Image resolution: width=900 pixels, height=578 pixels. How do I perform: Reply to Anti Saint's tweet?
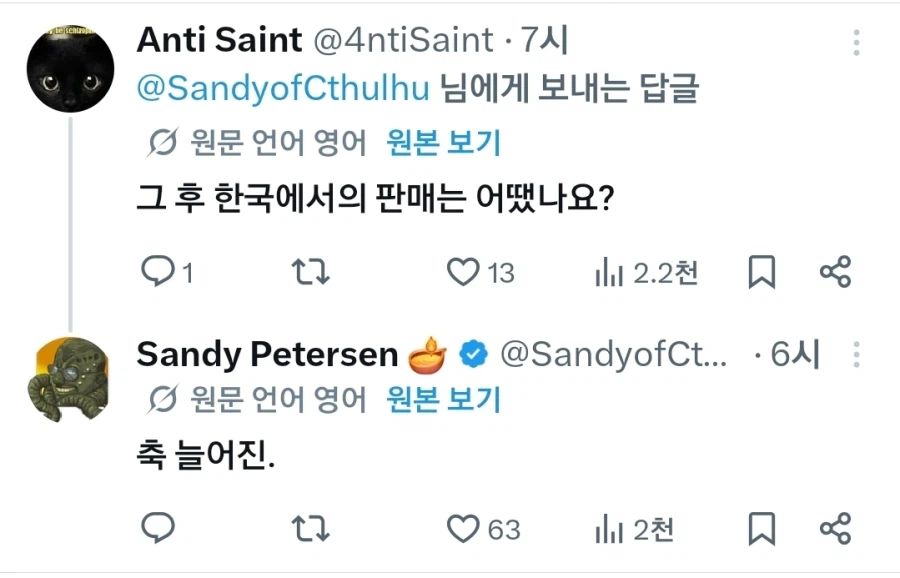point(158,272)
